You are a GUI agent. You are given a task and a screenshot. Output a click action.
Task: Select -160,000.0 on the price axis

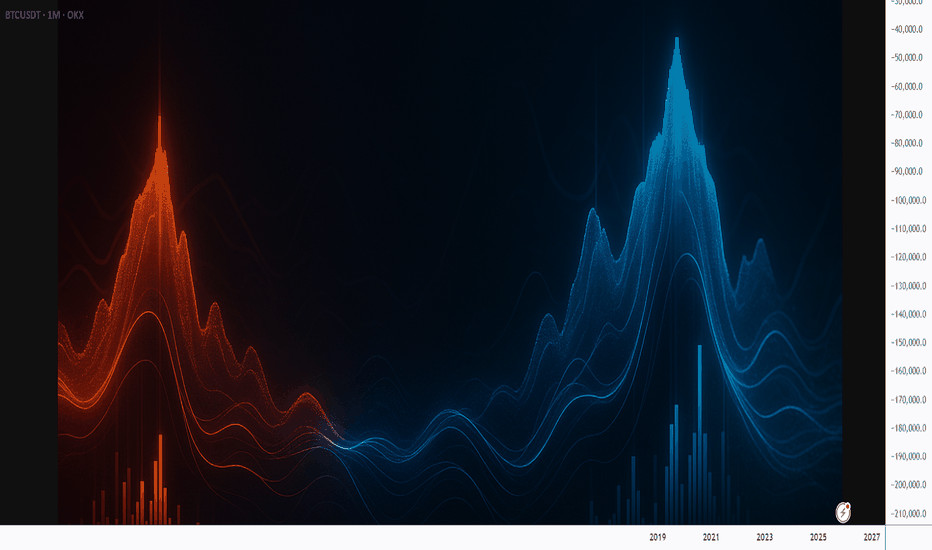(x=909, y=371)
